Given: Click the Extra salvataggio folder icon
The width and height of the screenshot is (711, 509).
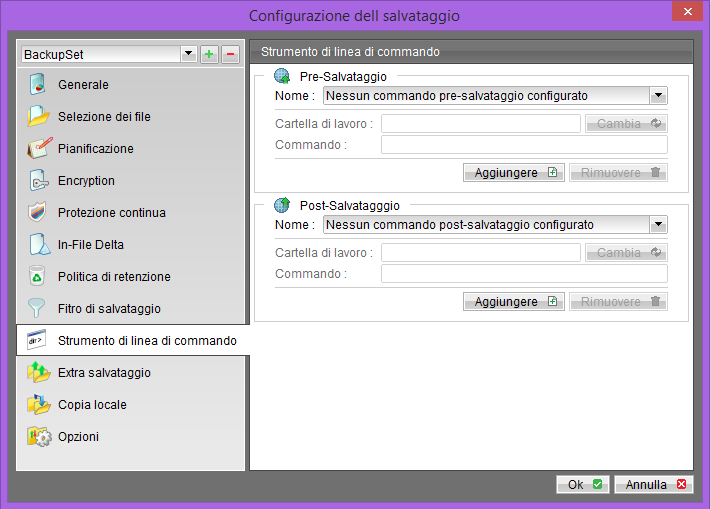Looking at the screenshot, I should 39,372.
